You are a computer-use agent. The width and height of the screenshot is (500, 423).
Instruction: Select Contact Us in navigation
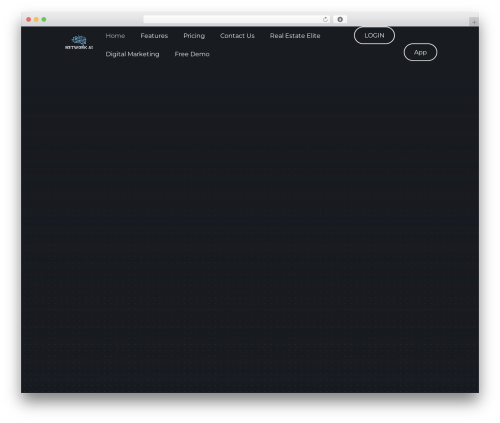click(x=237, y=36)
